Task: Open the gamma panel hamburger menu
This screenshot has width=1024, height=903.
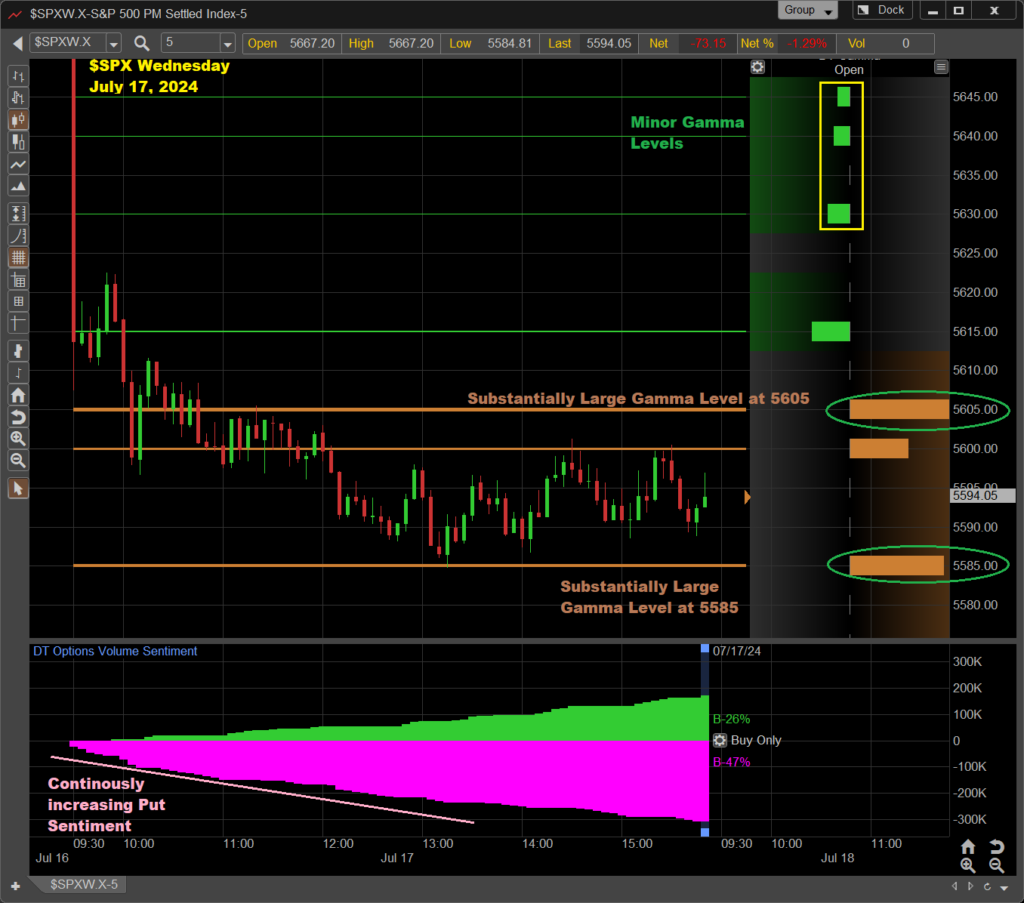Action: [940, 67]
